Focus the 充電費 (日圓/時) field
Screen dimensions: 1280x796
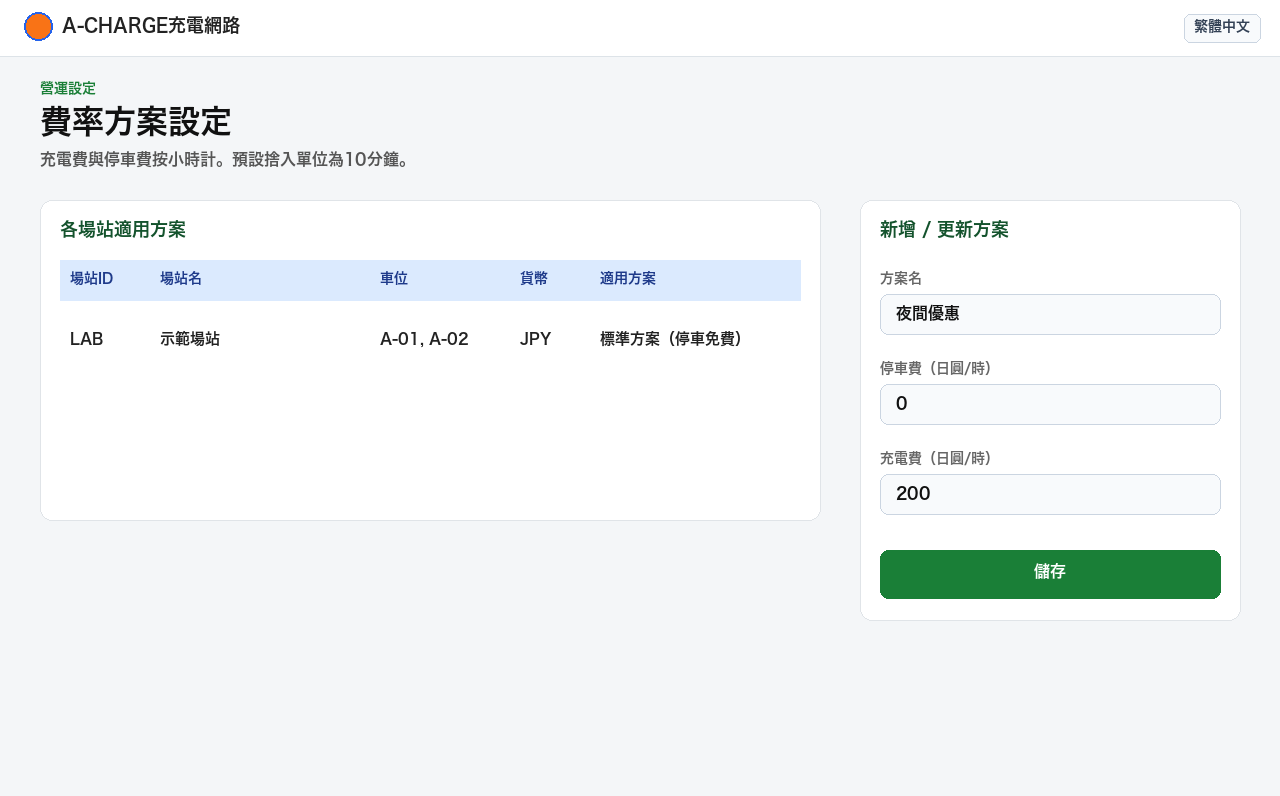[1050, 495]
